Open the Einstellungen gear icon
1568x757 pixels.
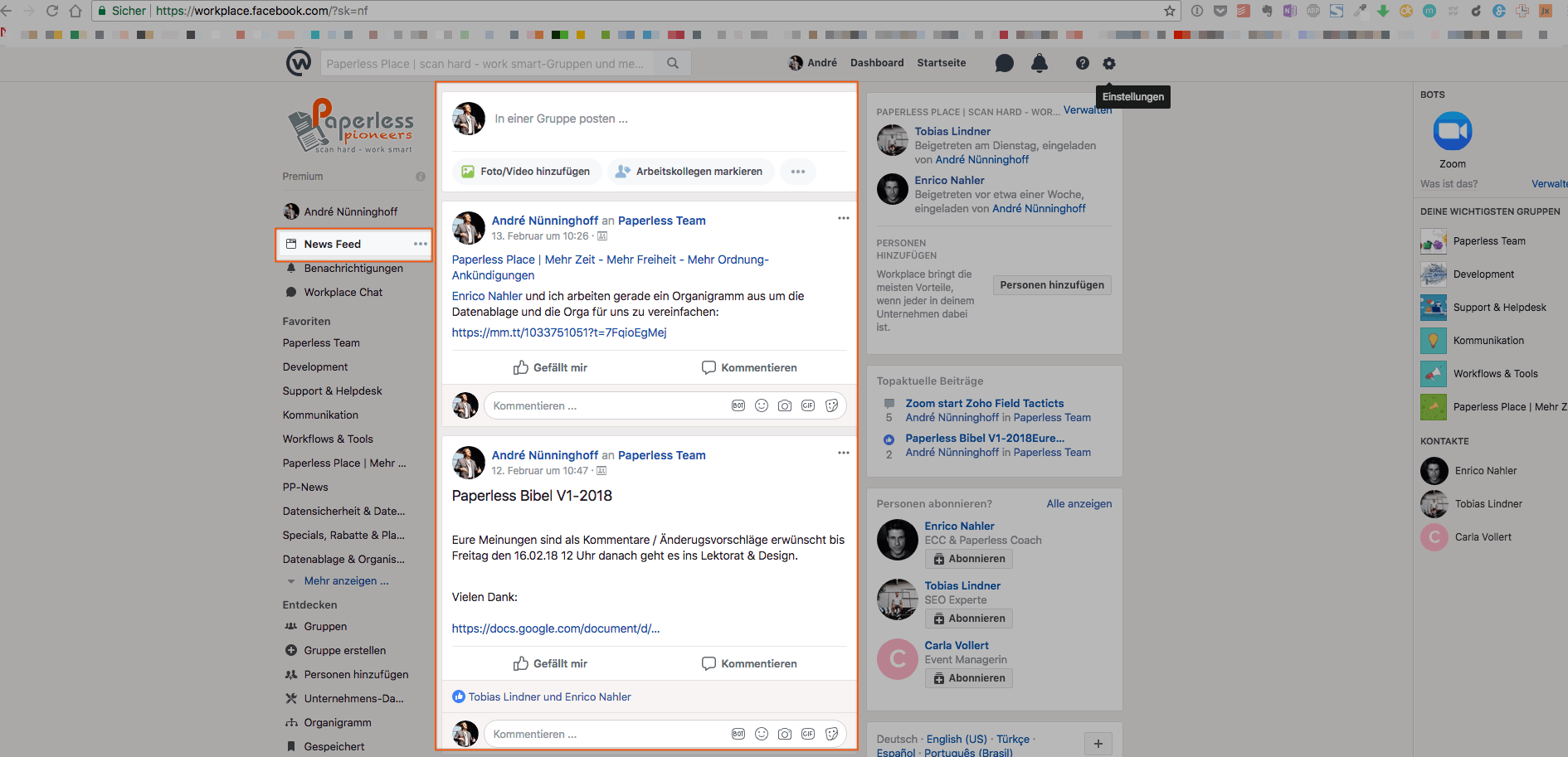pyautogui.click(x=1109, y=63)
